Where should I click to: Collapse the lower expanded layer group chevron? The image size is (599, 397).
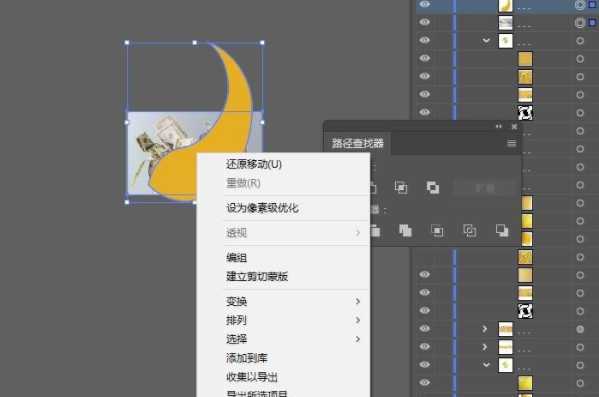point(486,365)
